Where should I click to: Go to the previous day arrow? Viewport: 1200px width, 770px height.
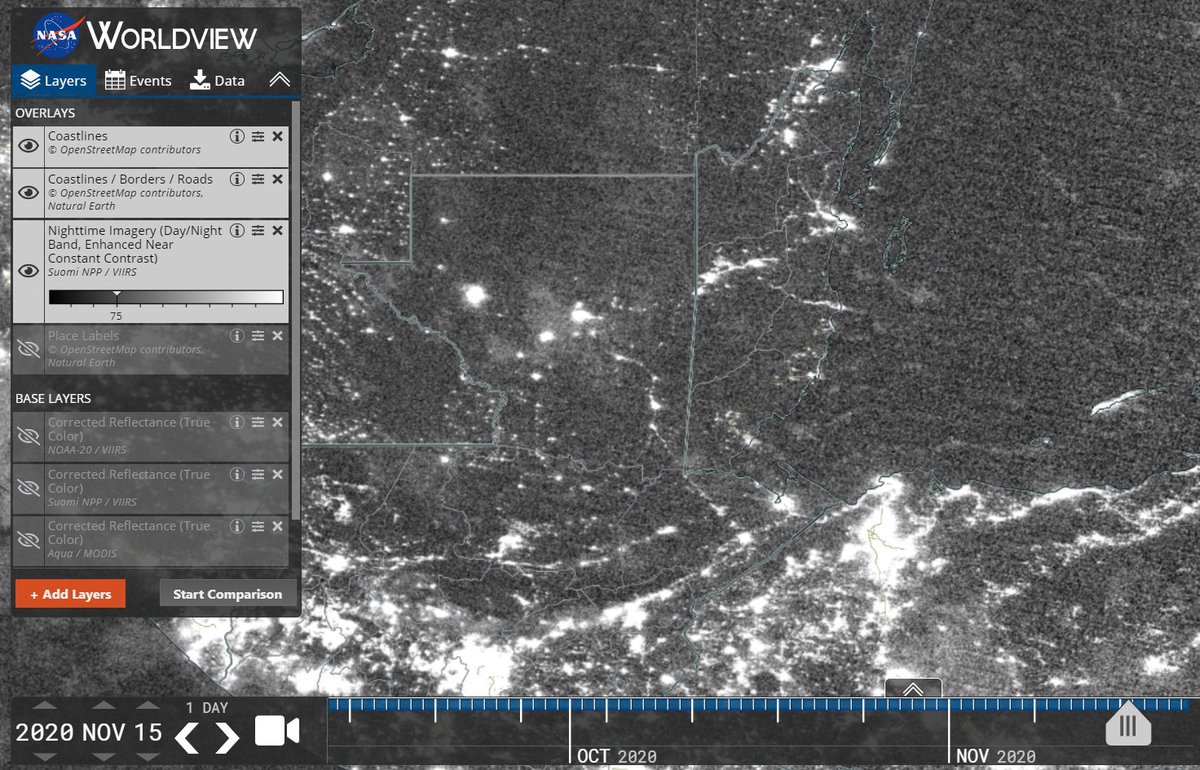(x=187, y=737)
